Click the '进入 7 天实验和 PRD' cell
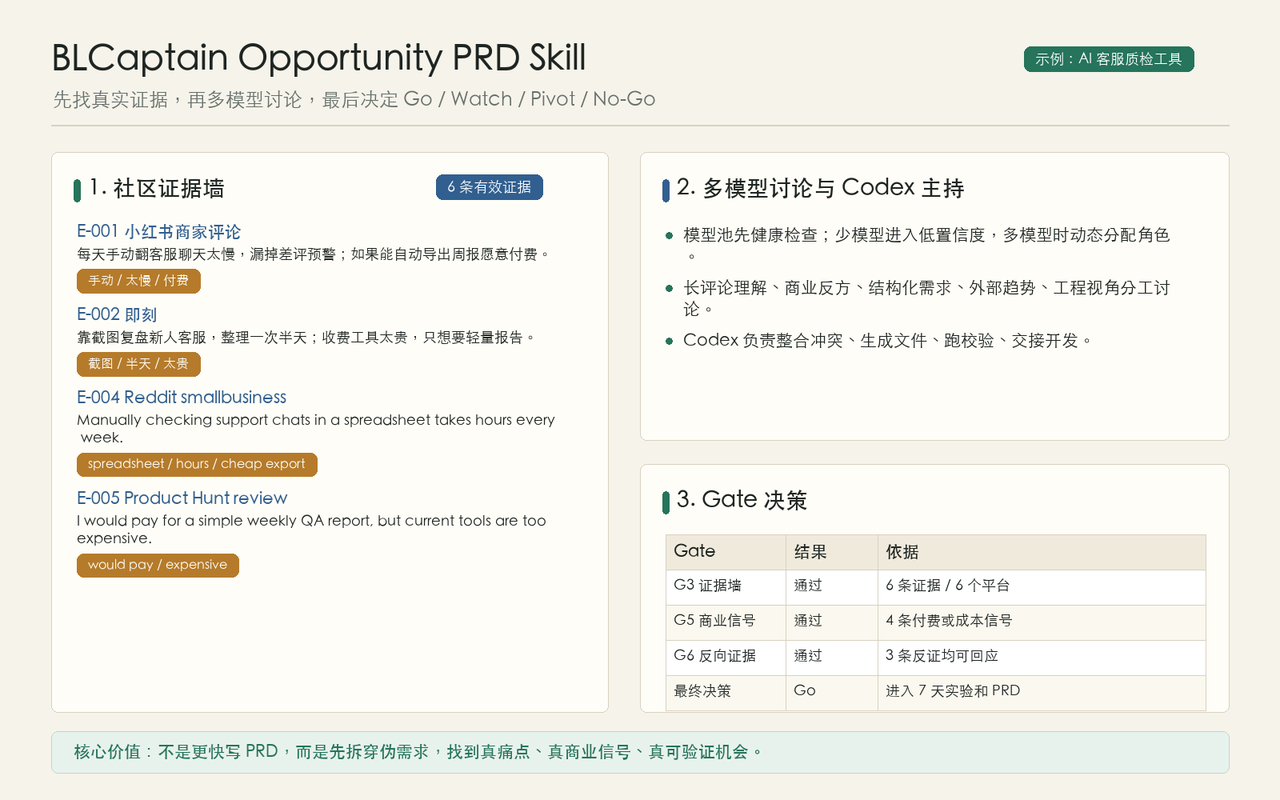 tap(1042, 692)
